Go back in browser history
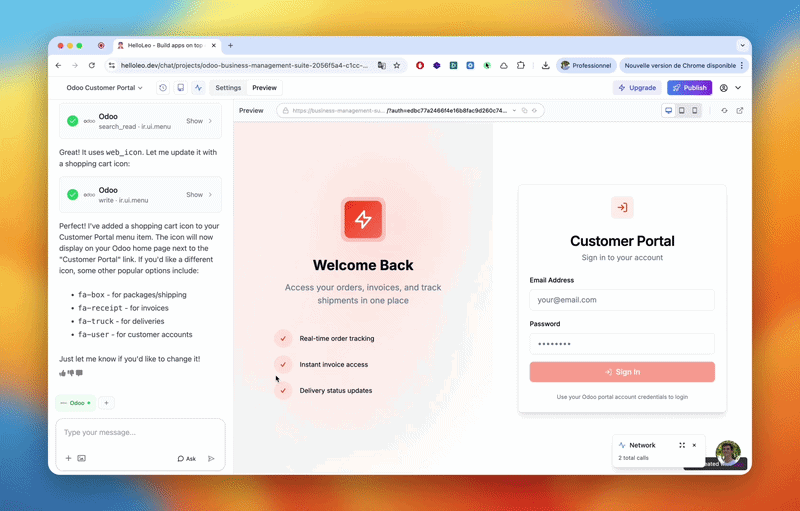This screenshot has width=800, height=511. pos(58,65)
